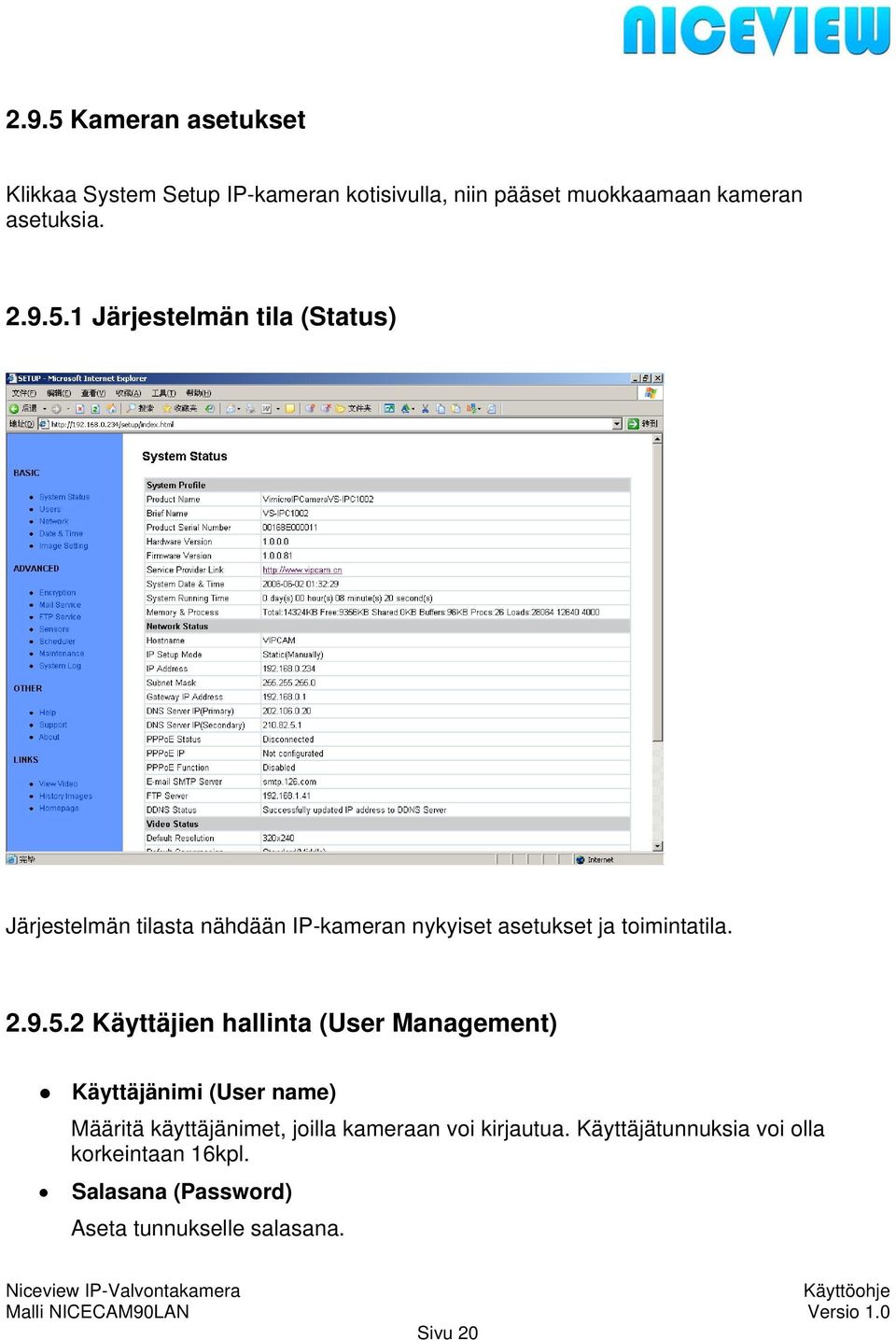Select the SMTP server value smtp.126.com

pyautogui.click(x=289, y=782)
